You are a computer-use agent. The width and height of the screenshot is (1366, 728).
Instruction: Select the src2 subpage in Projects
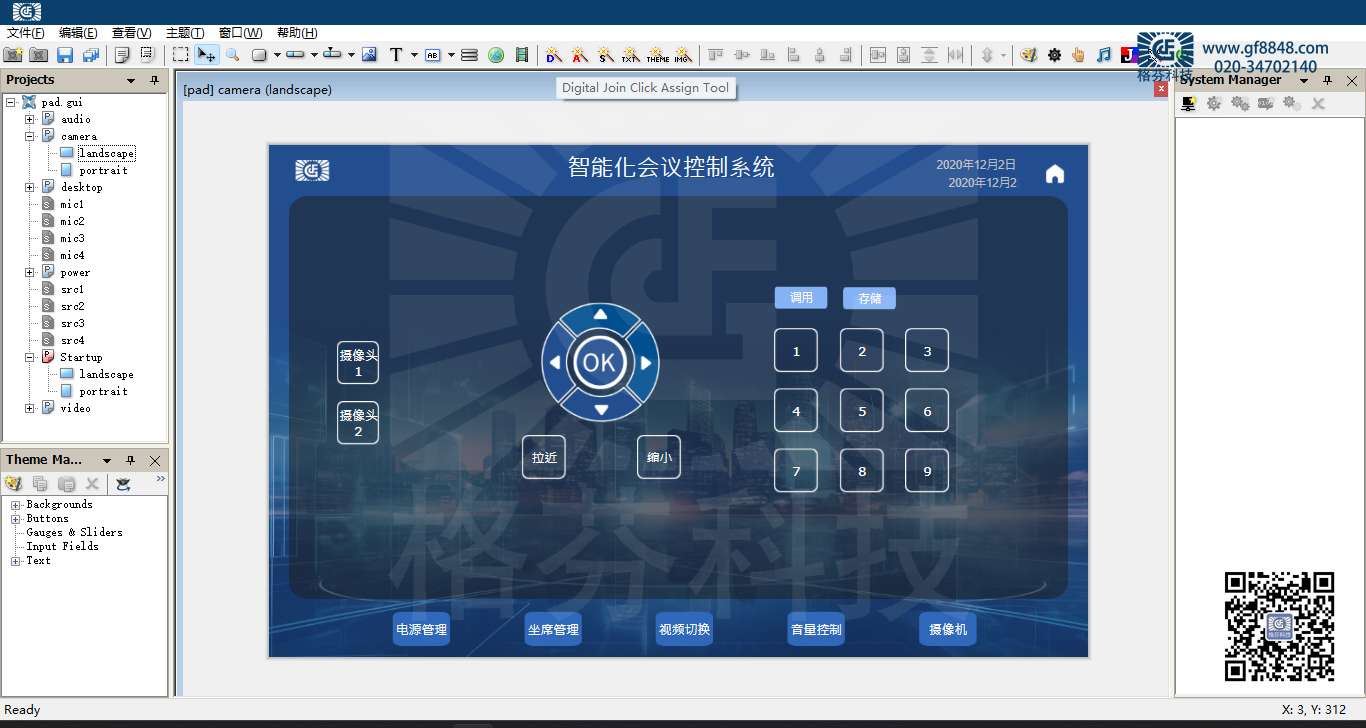click(72, 306)
